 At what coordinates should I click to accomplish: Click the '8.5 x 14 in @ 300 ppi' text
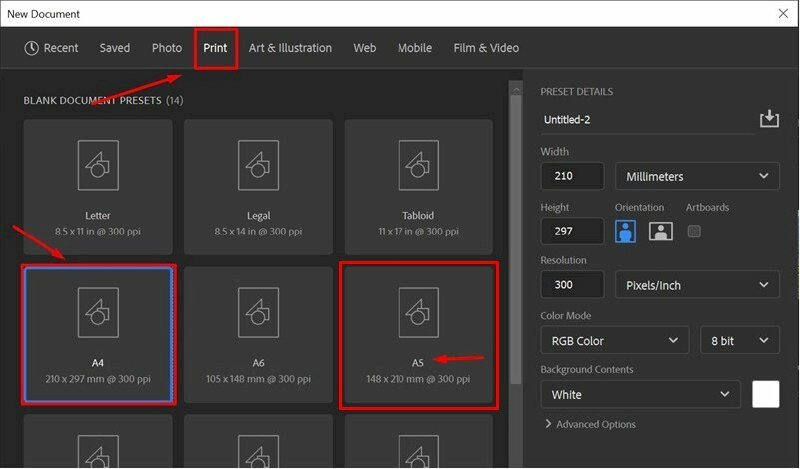point(258,232)
